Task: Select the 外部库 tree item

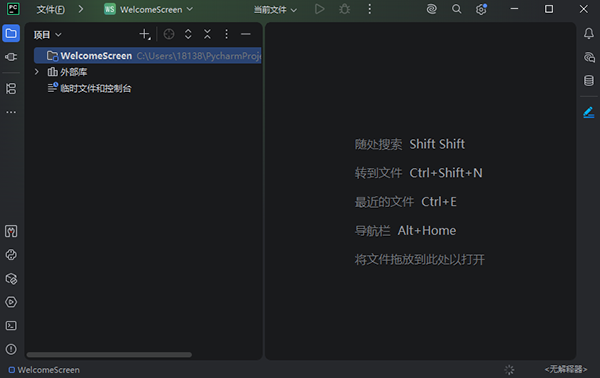Action: coord(67,72)
